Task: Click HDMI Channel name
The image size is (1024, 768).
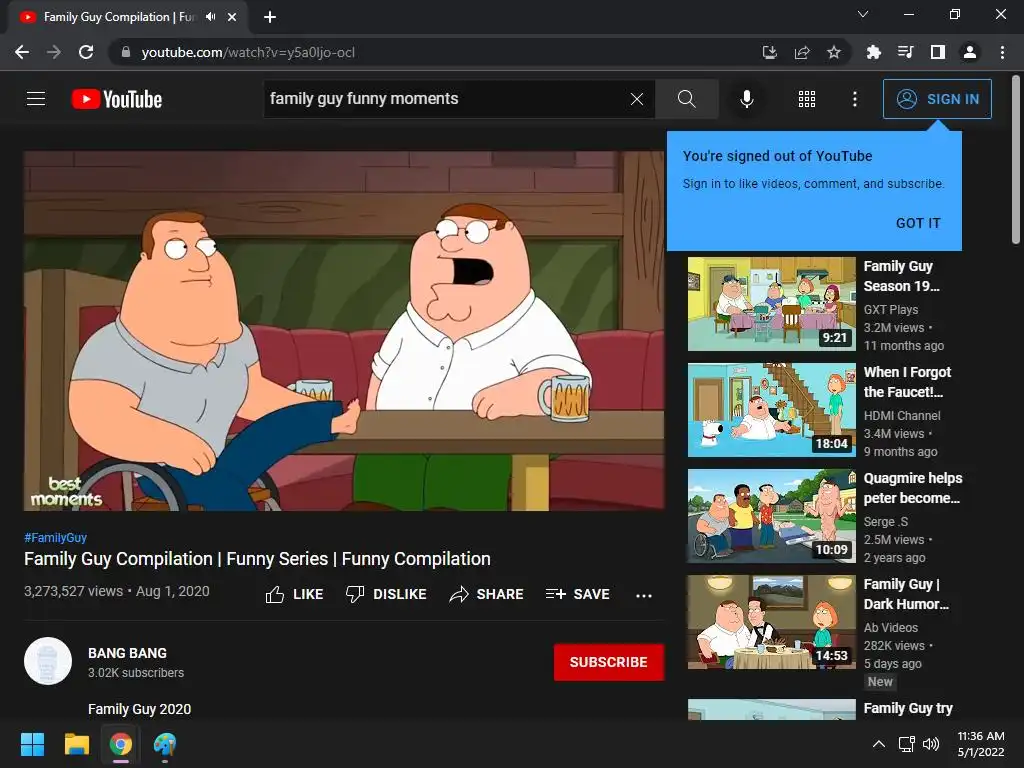Action: pos(902,415)
